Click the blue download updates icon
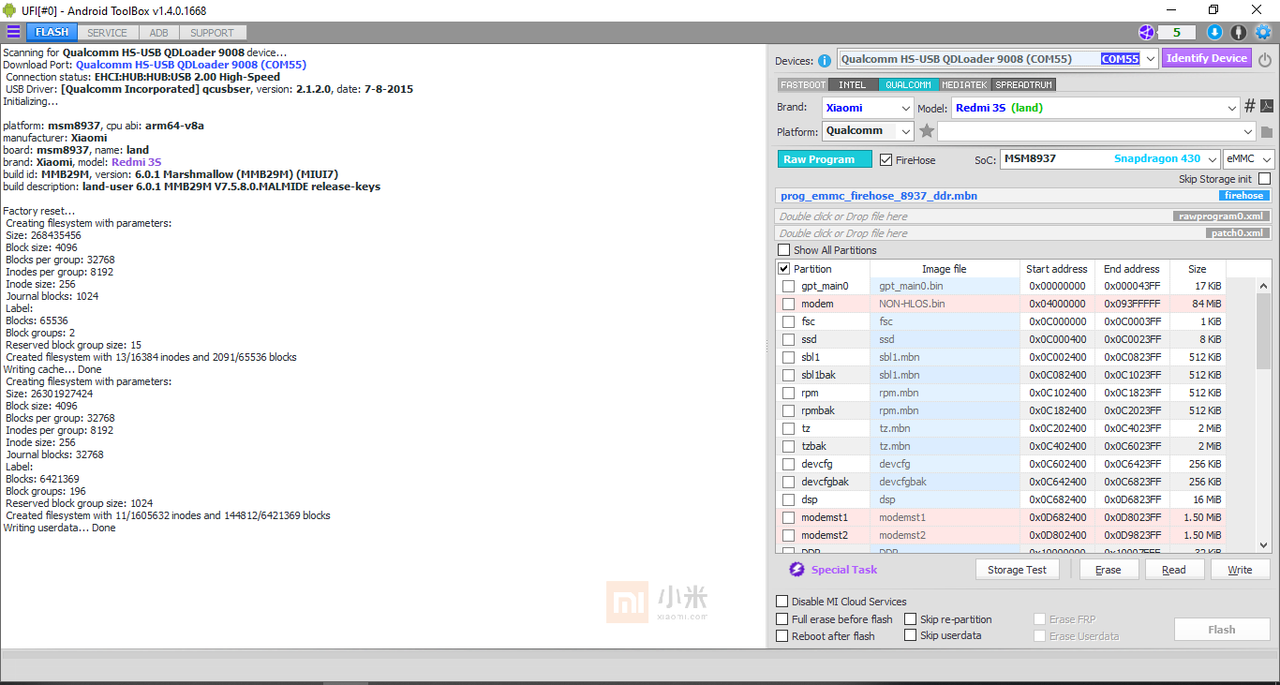 1215,32
